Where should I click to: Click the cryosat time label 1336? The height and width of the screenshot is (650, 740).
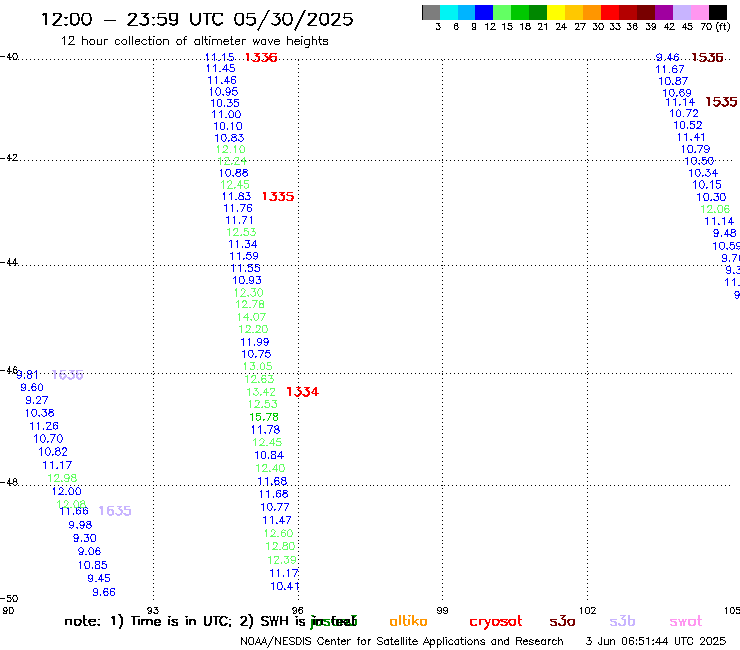(261, 58)
